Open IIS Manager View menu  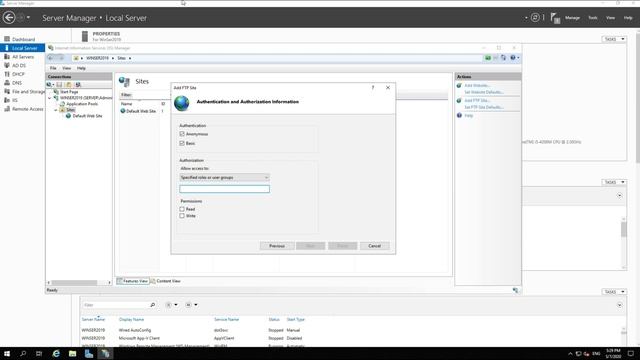point(67,68)
